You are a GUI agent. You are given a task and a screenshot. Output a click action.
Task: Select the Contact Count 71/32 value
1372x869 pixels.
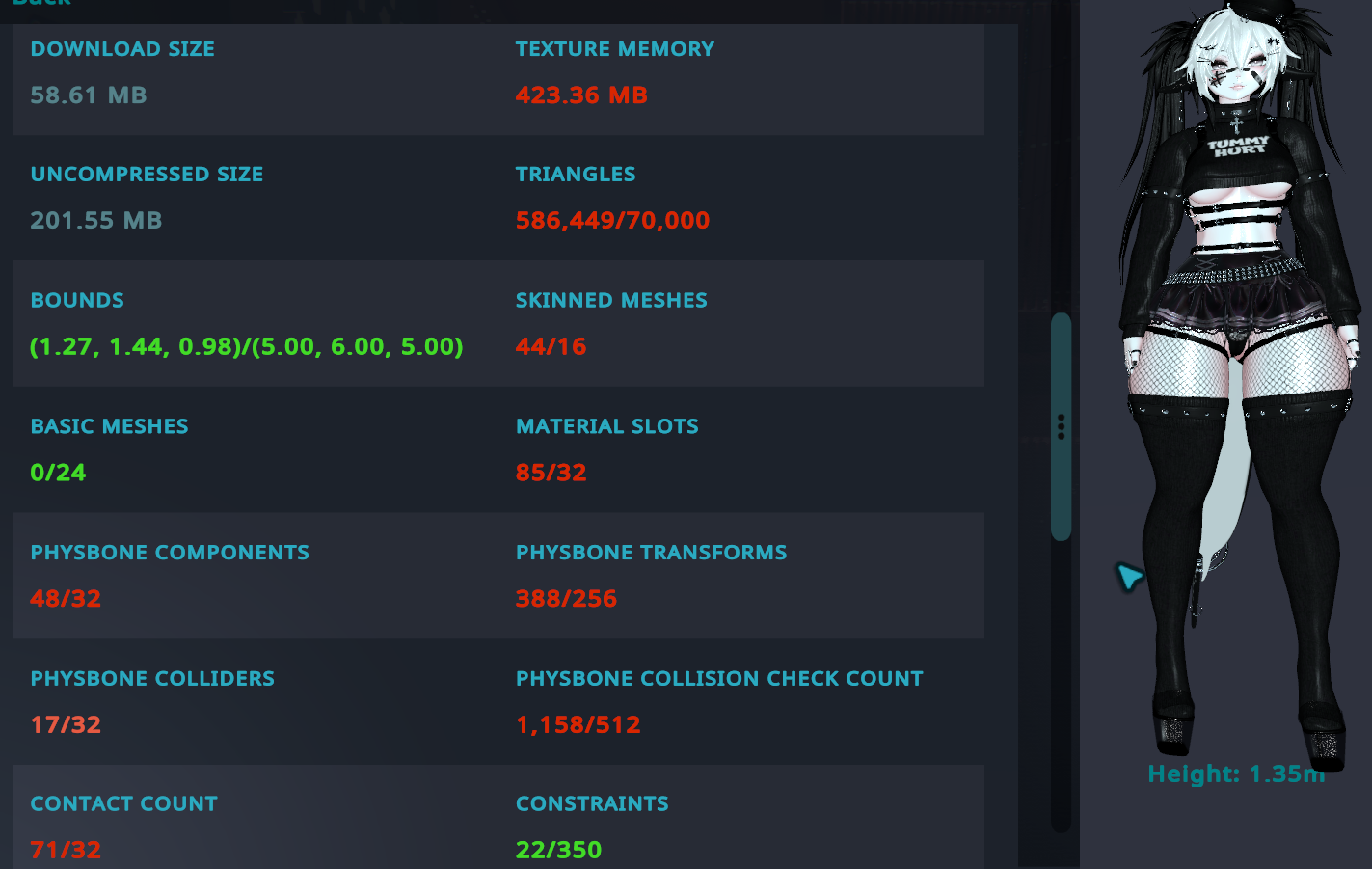tap(66, 850)
